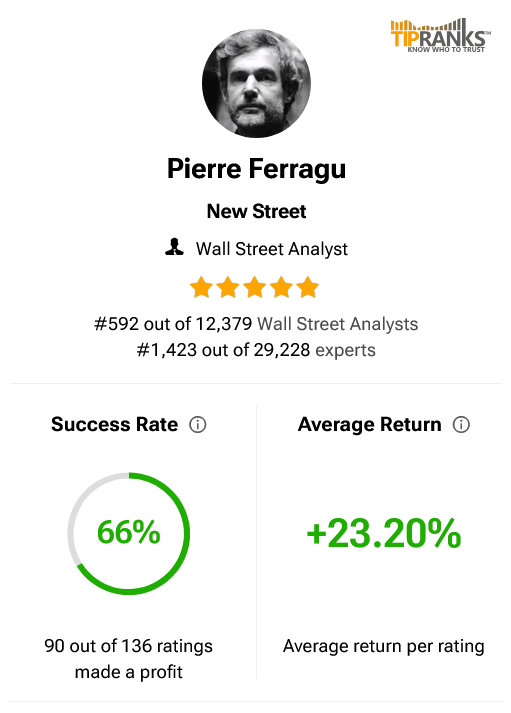
Task: Click the second rating star
Action: pyautogui.click(x=228, y=287)
